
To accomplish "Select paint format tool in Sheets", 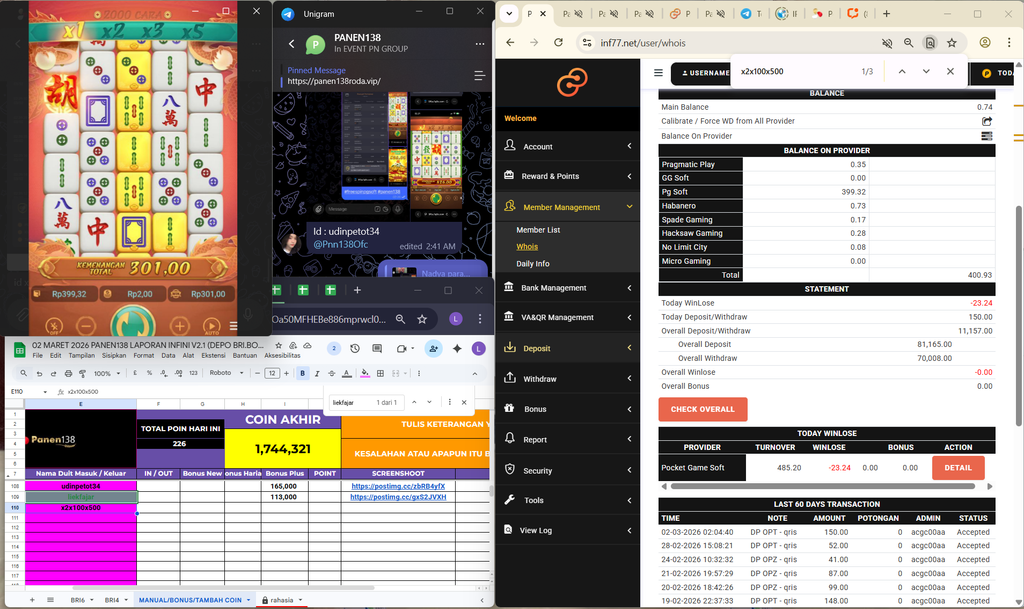I will (82, 373).
